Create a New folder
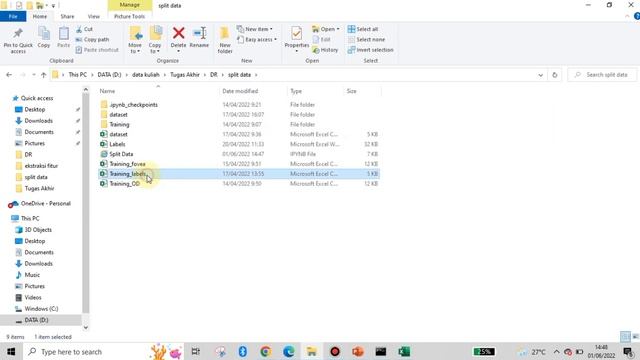Image resolution: width=640 pixels, height=360 pixels. point(225,40)
